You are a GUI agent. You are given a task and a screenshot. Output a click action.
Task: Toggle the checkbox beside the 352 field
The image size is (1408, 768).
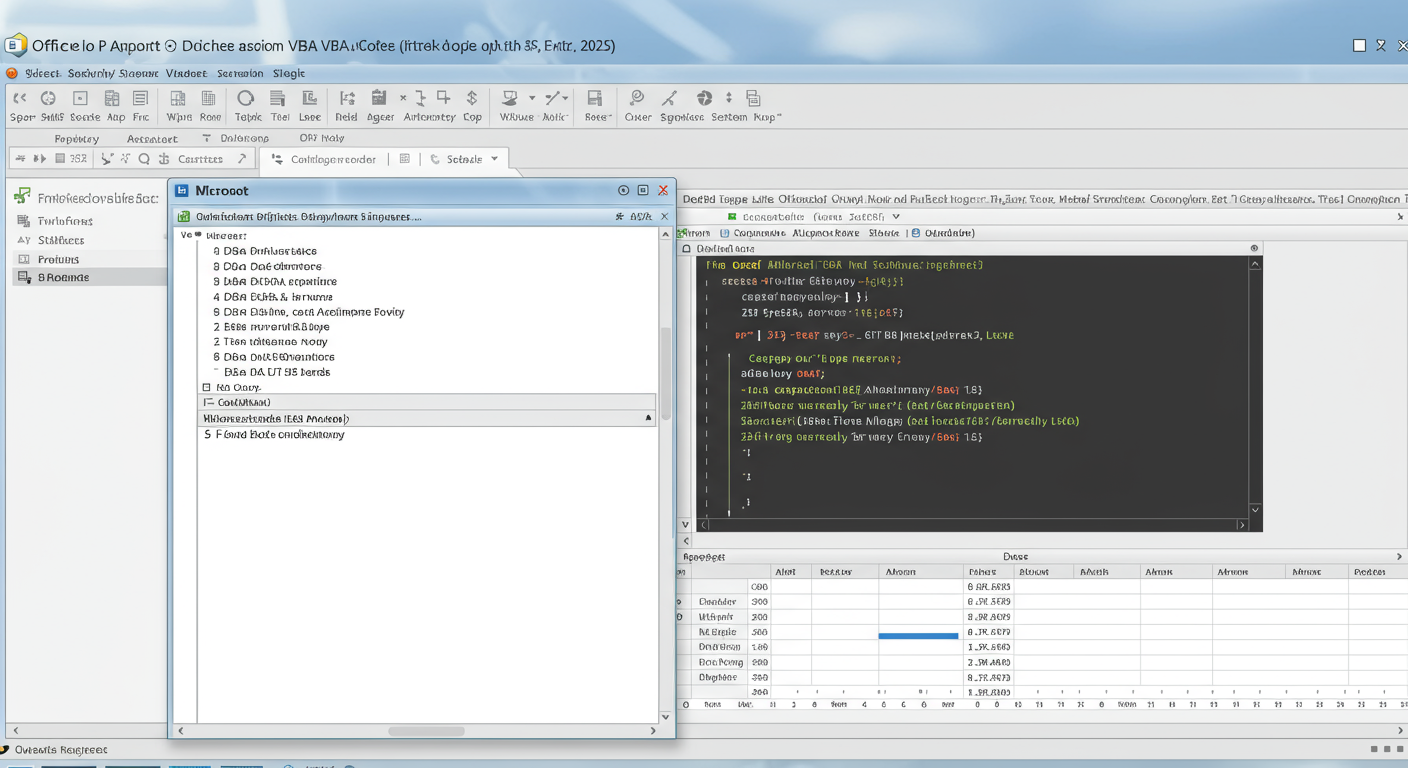click(61, 159)
